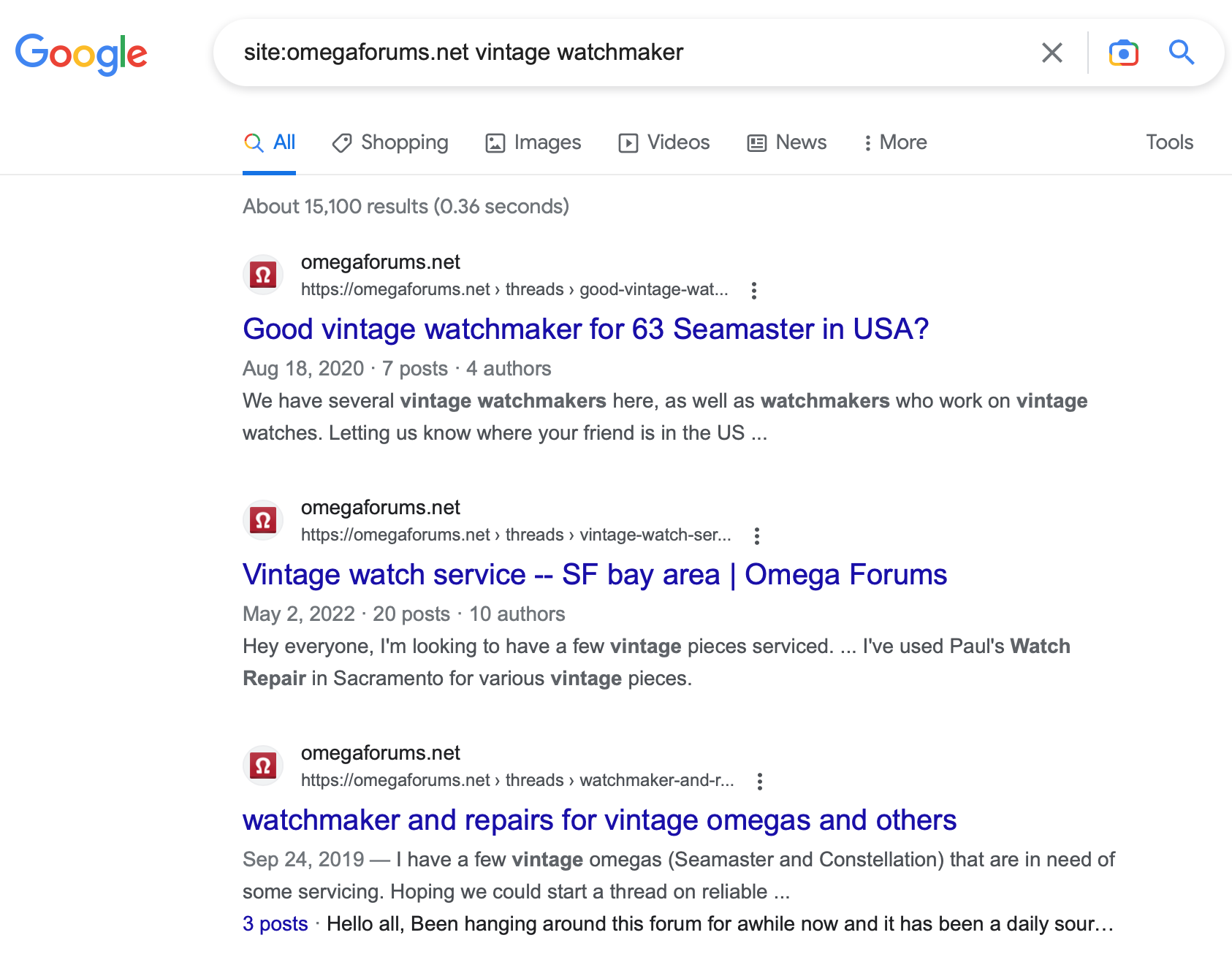Viewport: 1232px width, 973px height.
Task: Click omegaforums favicon of first result
Action: 263,275
